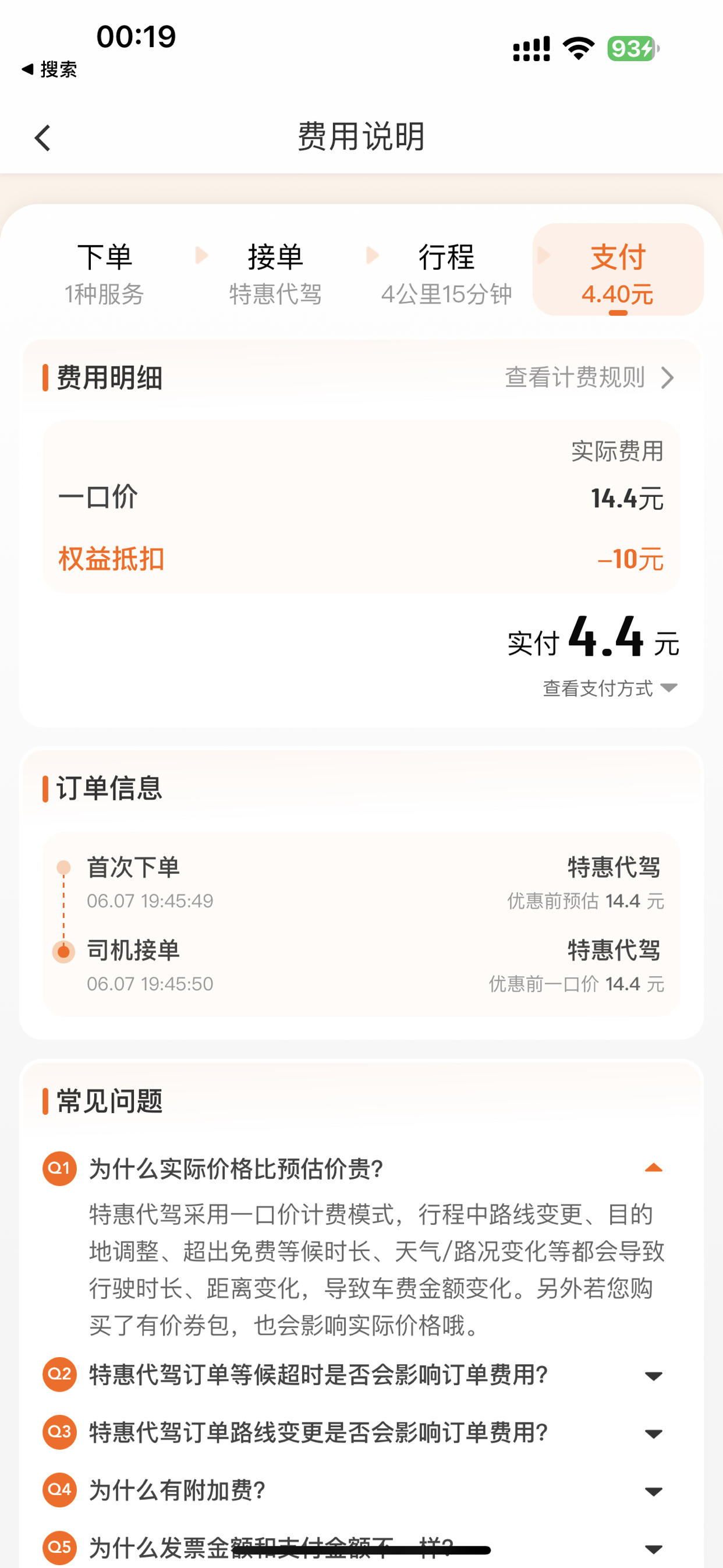Tap the Q4 orange badge icon
Screen dimensions: 723x1568
pos(59,1489)
